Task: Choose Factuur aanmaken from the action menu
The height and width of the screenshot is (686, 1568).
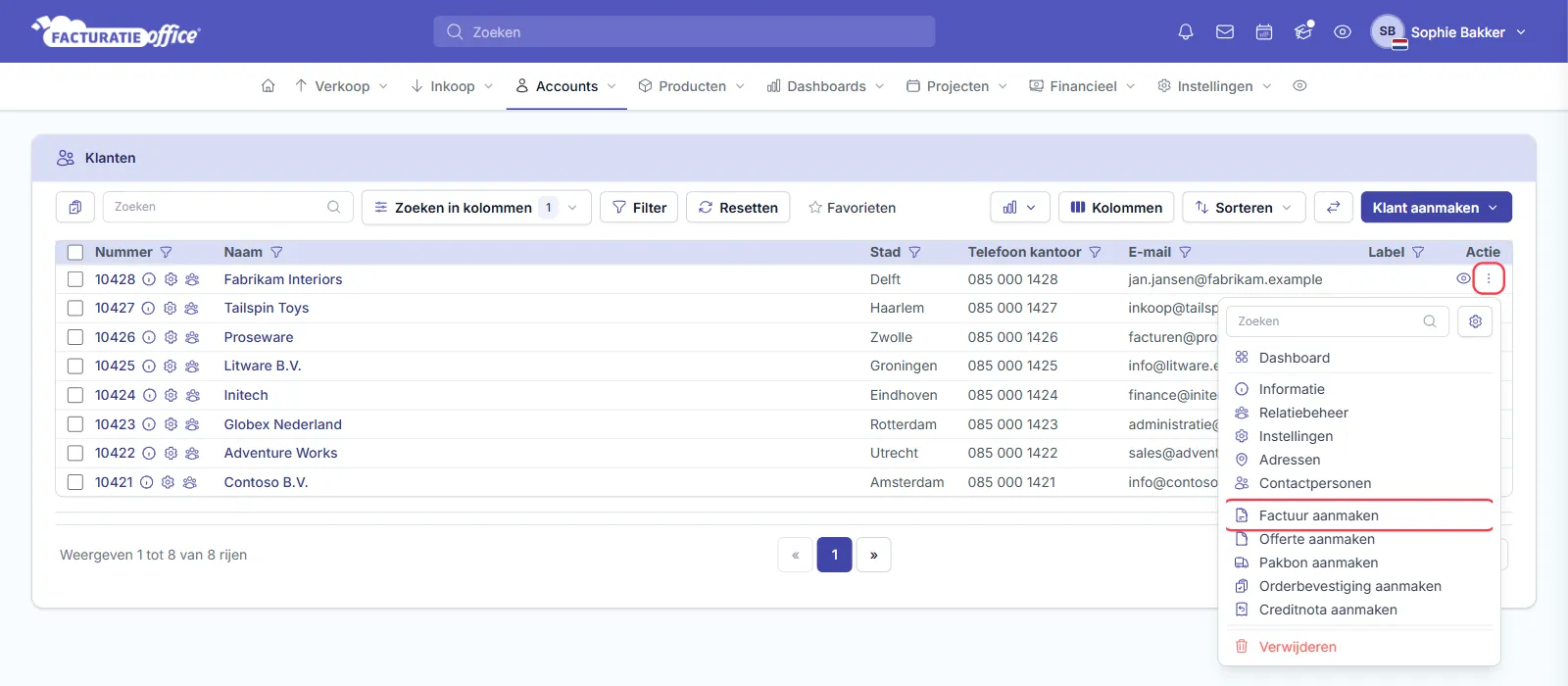Action: pyautogui.click(x=1359, y=515)
